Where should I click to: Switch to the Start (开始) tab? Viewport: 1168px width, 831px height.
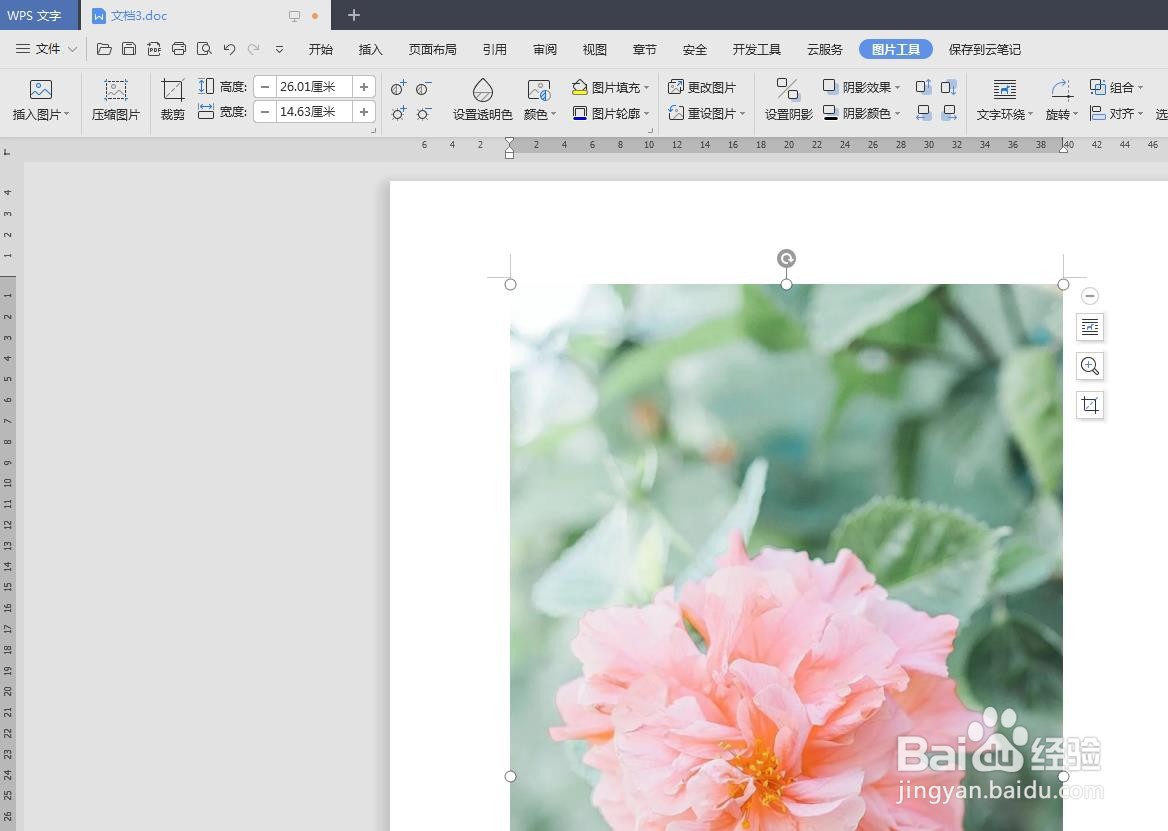tap(321, 49)
